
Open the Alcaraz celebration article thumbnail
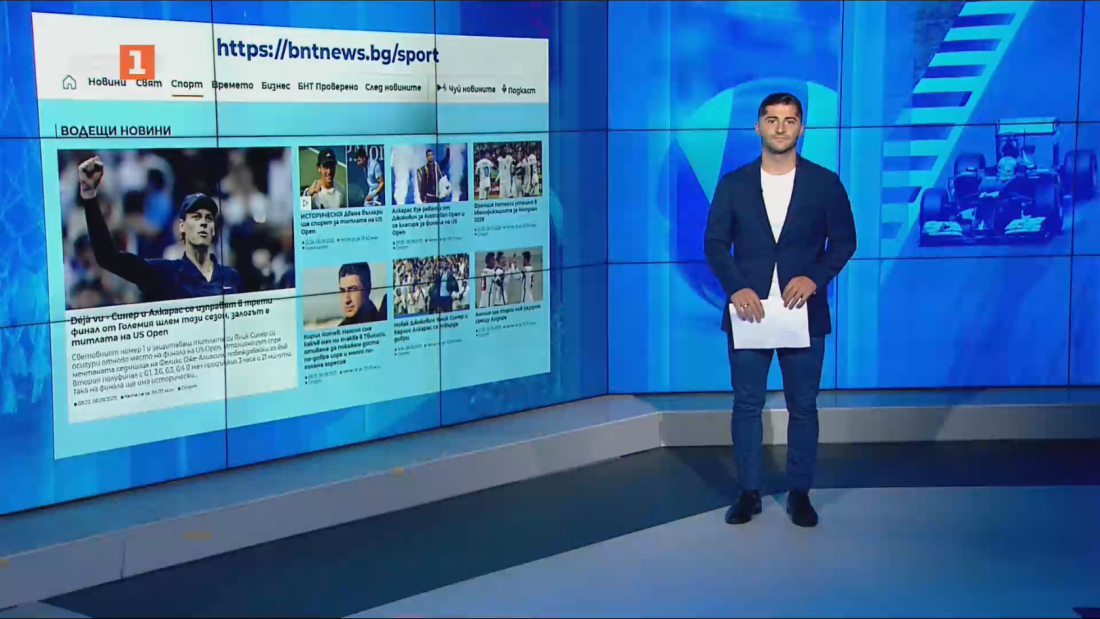tap(429, 173)
